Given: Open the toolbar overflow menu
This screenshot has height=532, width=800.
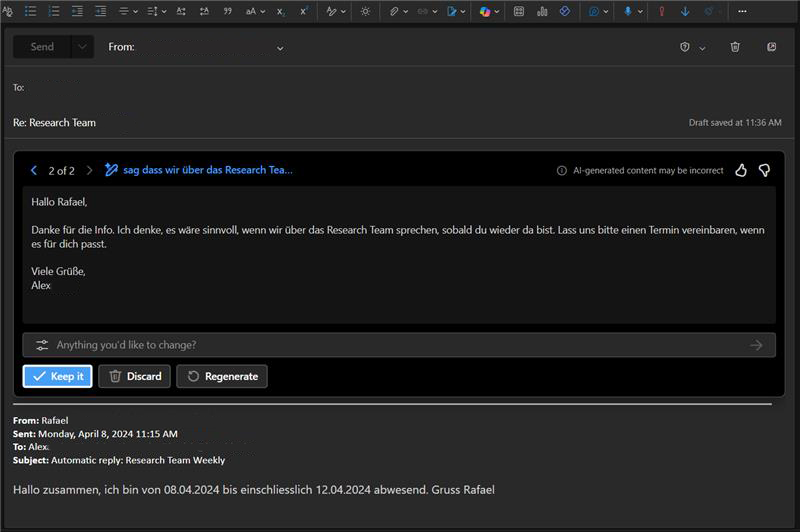Looking at the screenshot, I should [x=742, y=11].
